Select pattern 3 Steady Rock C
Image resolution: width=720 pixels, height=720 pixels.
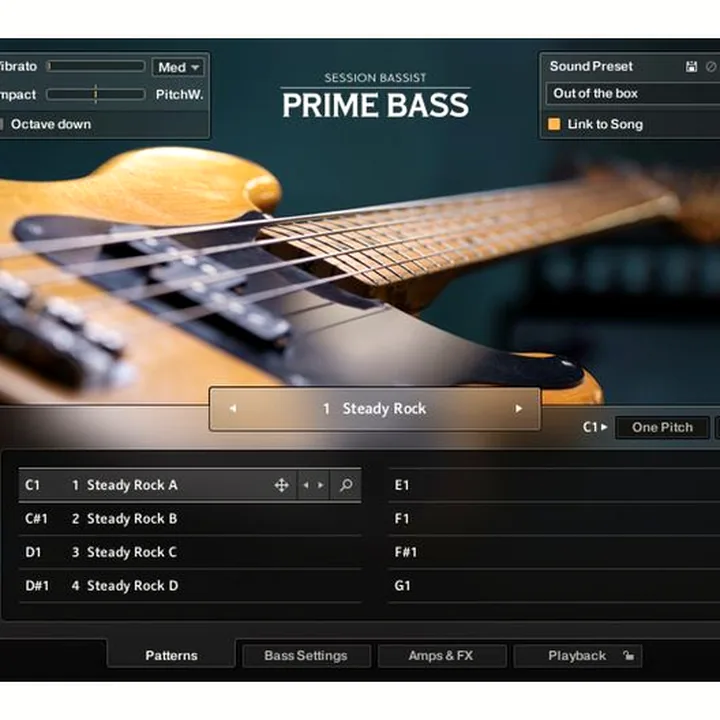coord(189,552)
